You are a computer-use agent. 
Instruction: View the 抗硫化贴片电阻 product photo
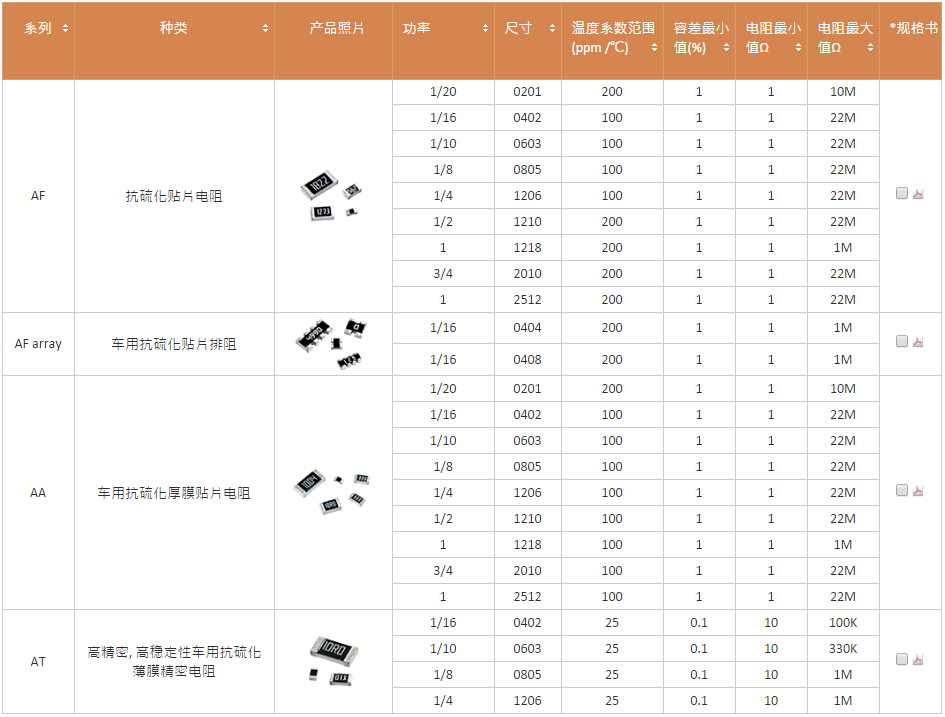coord(332,197)
